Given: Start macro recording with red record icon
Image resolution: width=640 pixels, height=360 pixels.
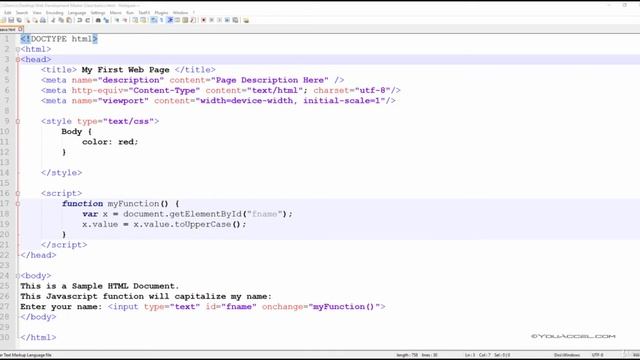Looking at the screenshot, I should point(204,20).
